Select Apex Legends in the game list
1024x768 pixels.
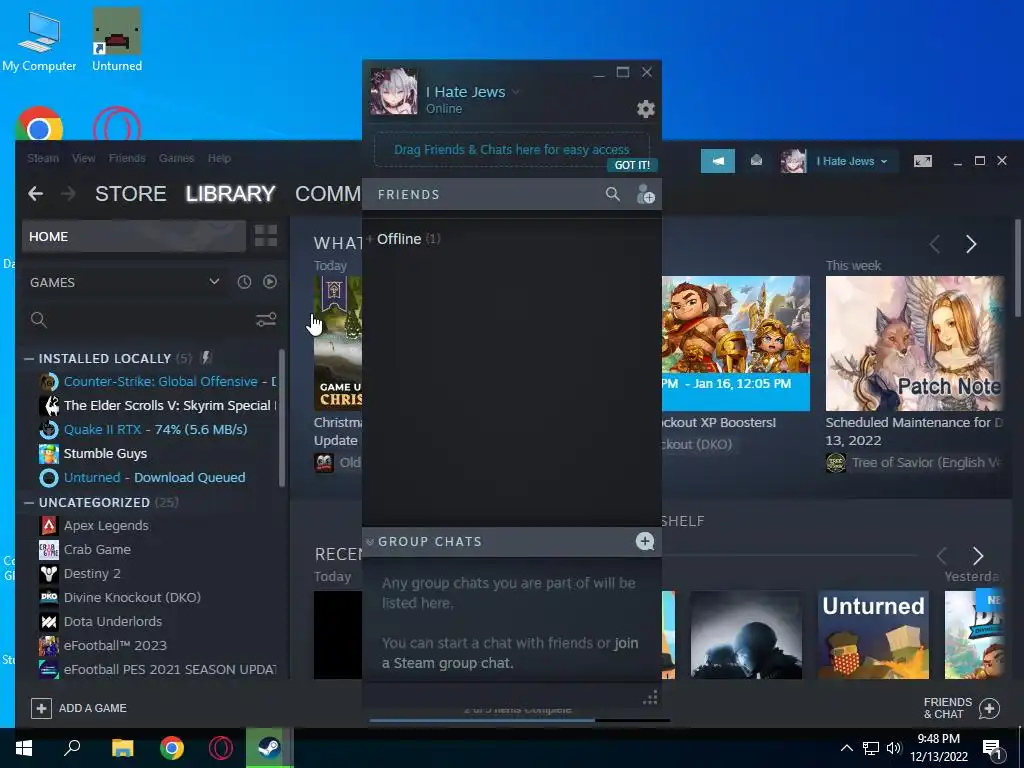106,525
